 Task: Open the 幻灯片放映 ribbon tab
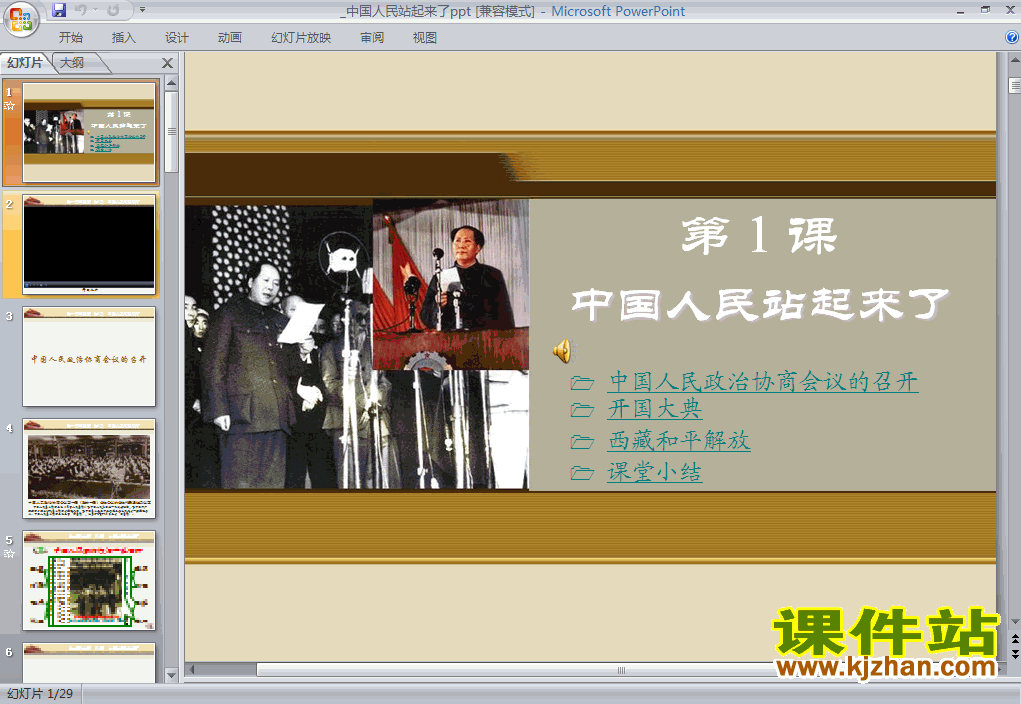click(x=301, y=38)
